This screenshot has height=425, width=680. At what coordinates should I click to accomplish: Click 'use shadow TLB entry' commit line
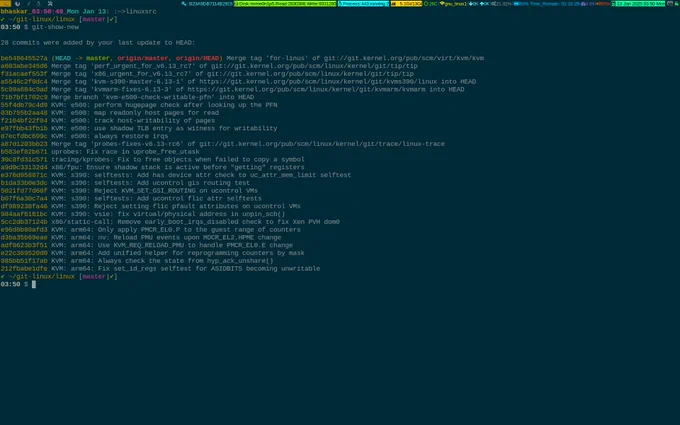pyautogui.click(x=139, y=128)
